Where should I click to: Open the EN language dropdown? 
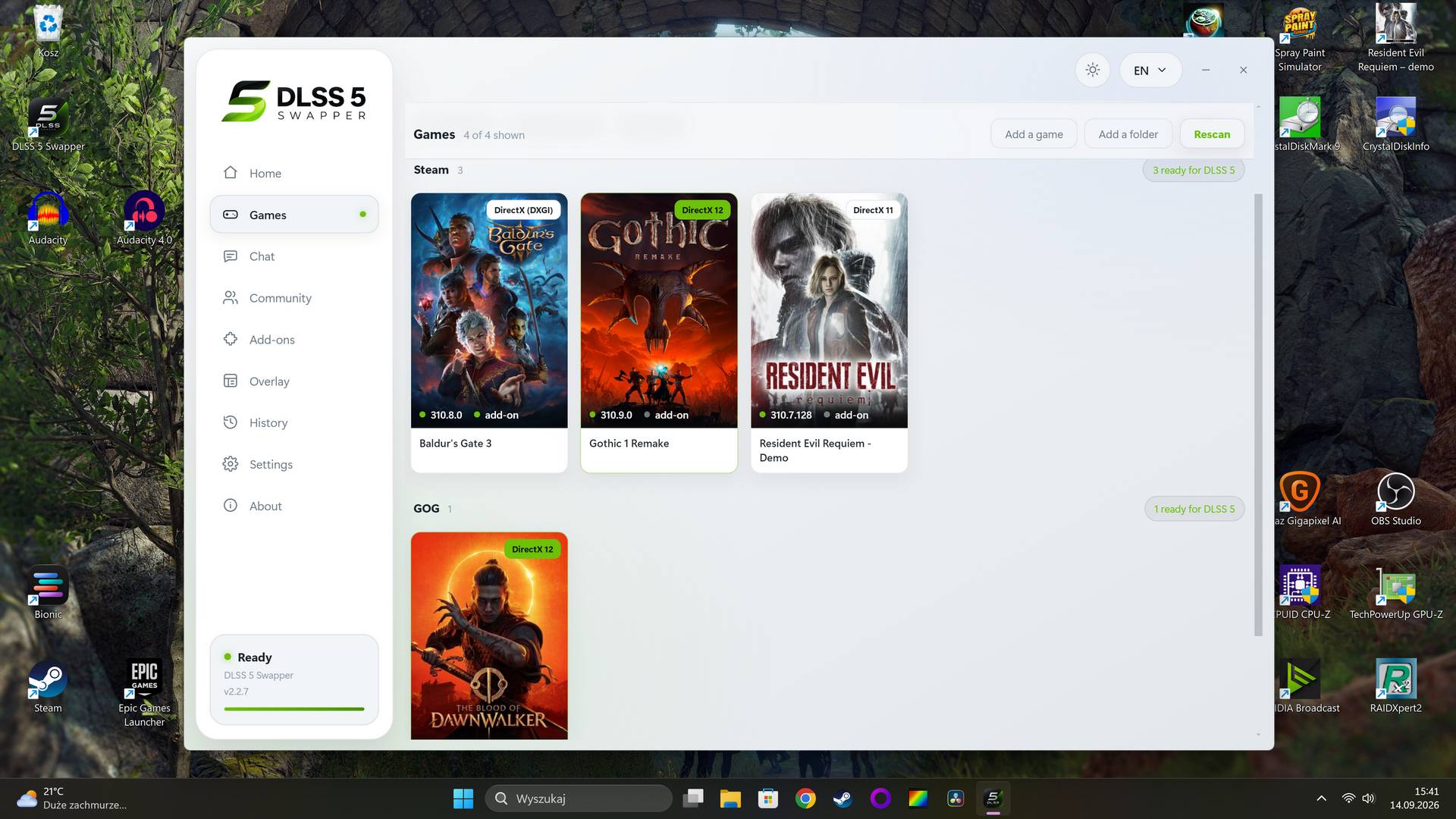pos(1150,70)
